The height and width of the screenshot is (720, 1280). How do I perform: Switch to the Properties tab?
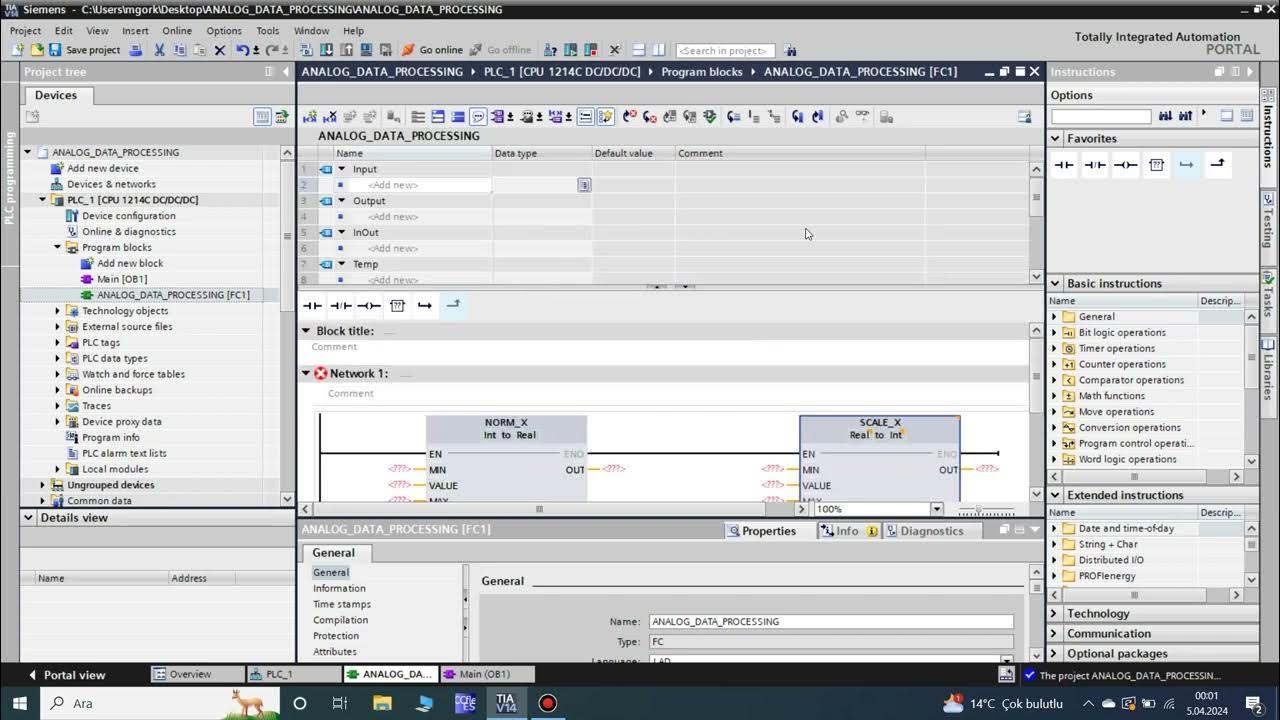tap(761, 531)
